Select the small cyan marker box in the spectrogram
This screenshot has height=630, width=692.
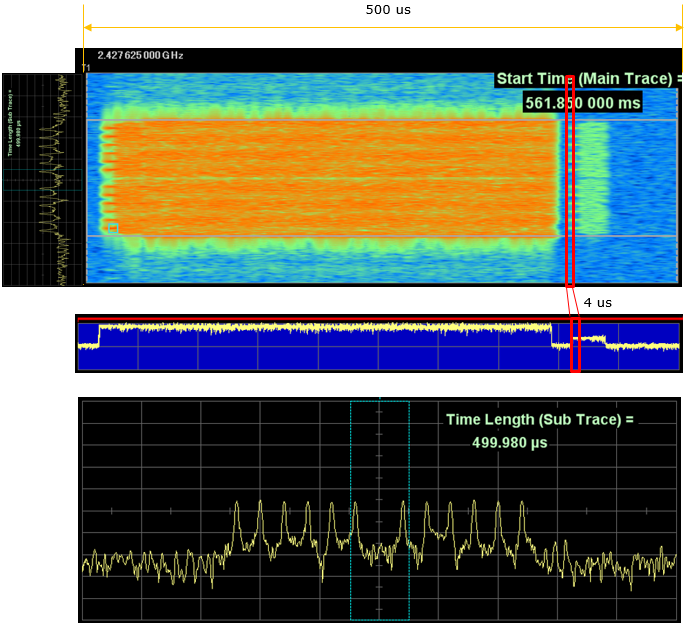click(113, 228)
